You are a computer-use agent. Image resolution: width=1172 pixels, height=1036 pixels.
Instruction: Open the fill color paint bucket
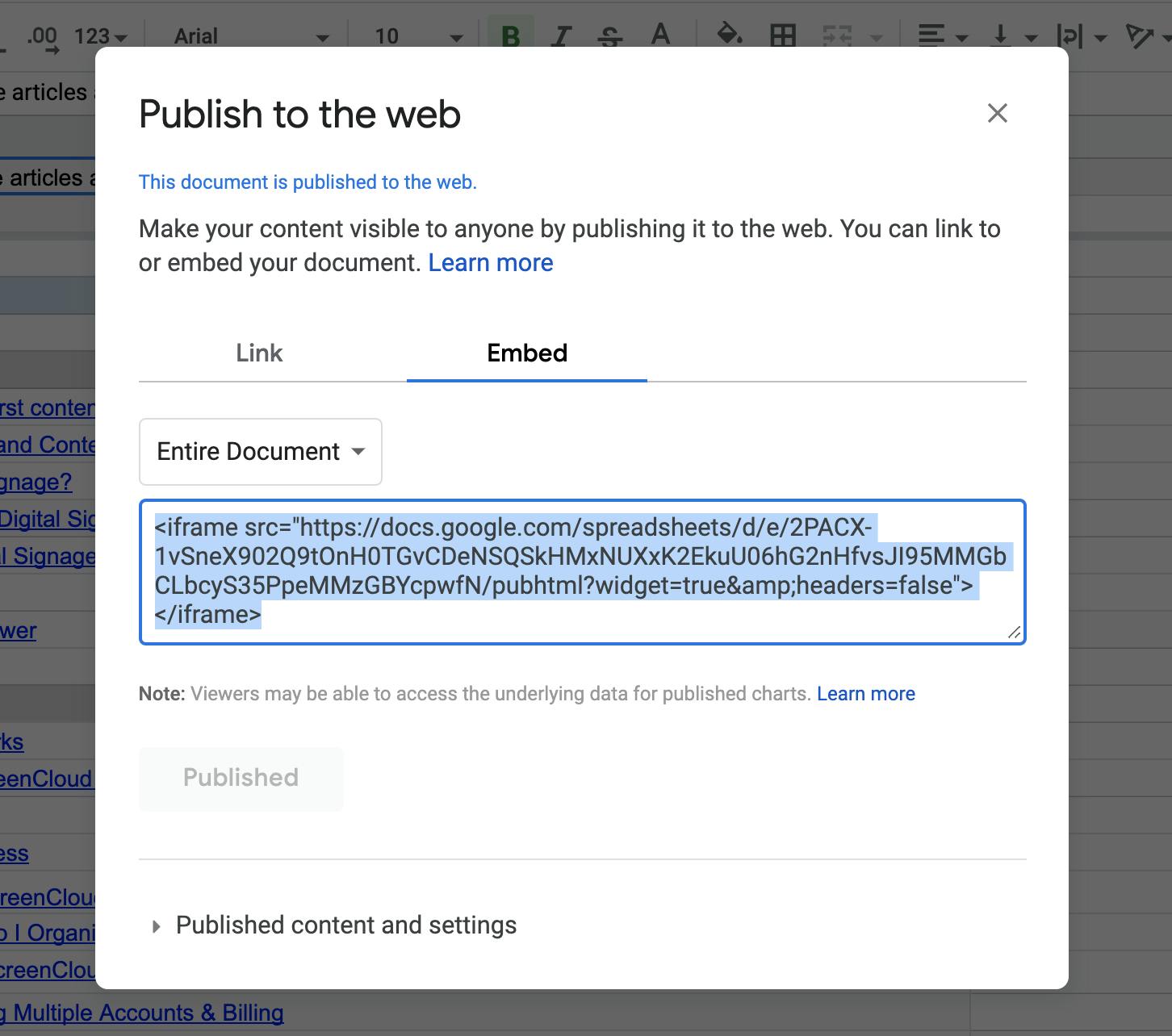(x=730, y=36)
